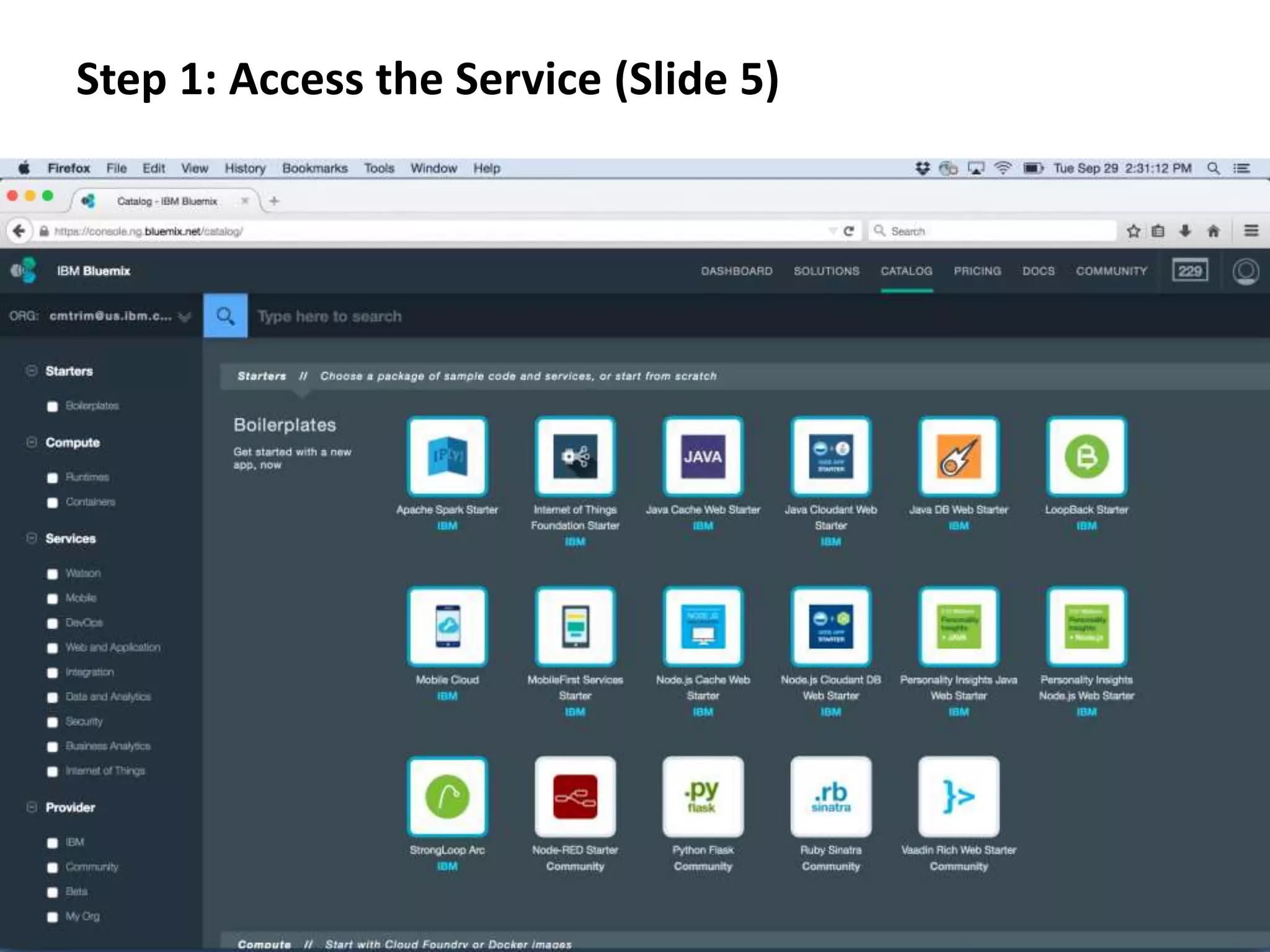Reload the page in Firefox
The width and height of the screenshot is (1270, 952).
pos(849,231)
